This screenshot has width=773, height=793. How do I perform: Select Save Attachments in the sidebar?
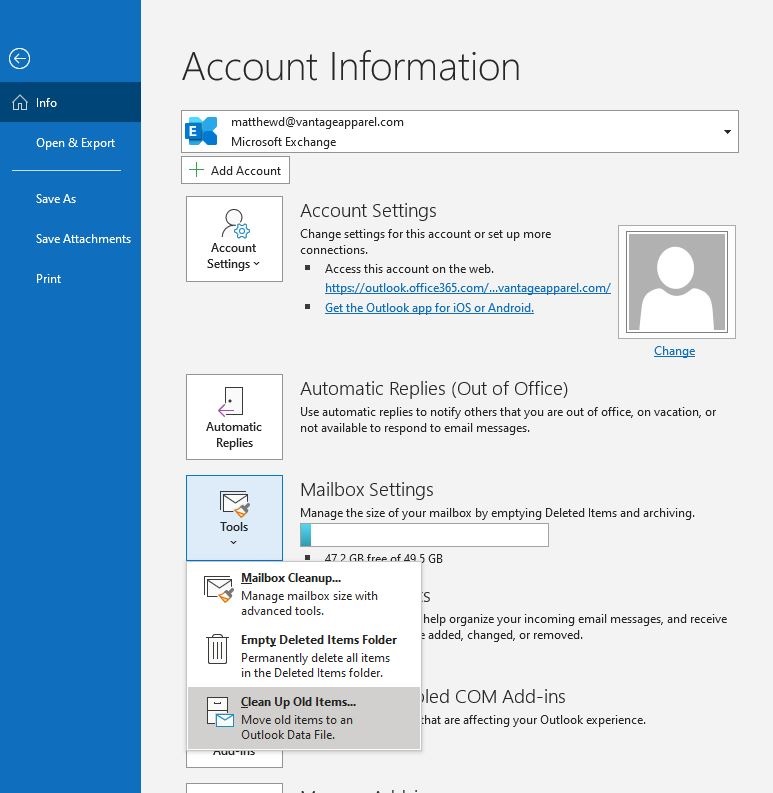point(83,239)
